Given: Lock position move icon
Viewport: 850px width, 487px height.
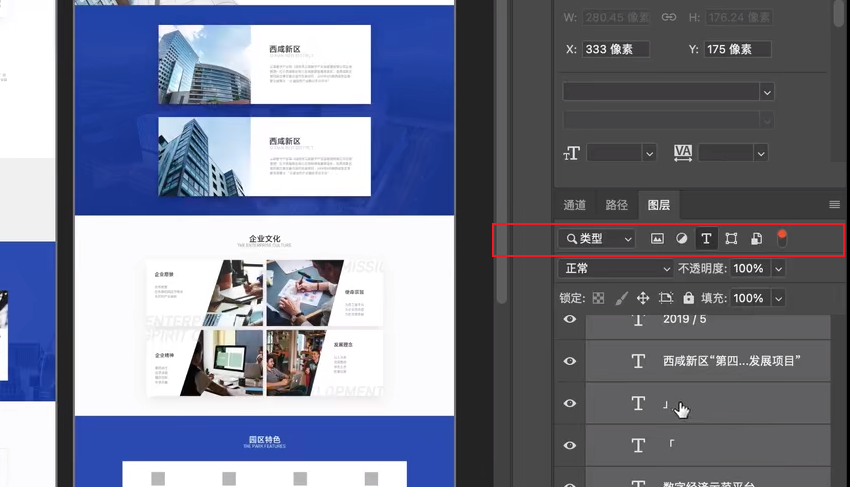Looking at the screenshot, I should [x=643, y=298].
